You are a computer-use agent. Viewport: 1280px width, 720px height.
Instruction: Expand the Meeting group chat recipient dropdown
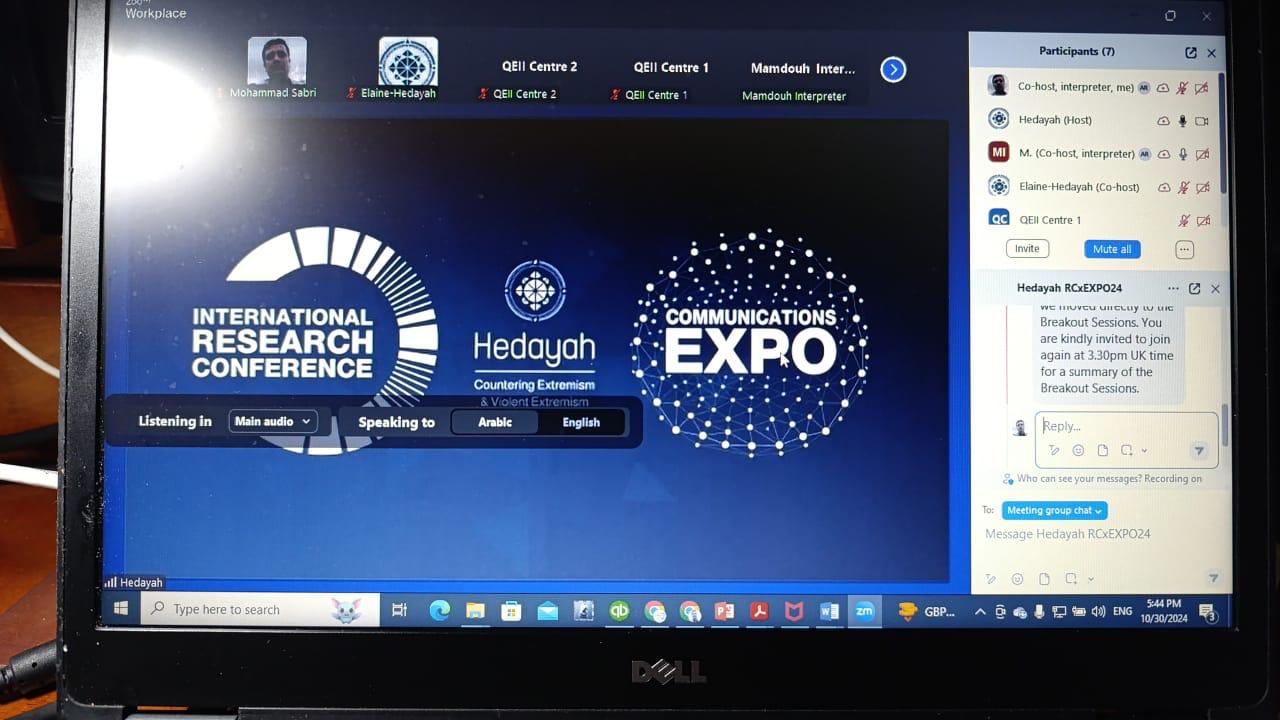(1054, 511)
